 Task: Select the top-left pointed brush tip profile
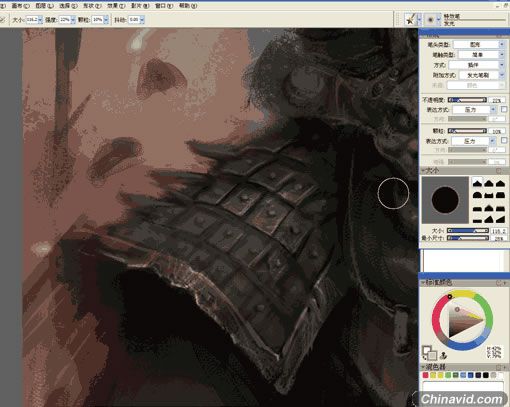(x=477, y=183)
